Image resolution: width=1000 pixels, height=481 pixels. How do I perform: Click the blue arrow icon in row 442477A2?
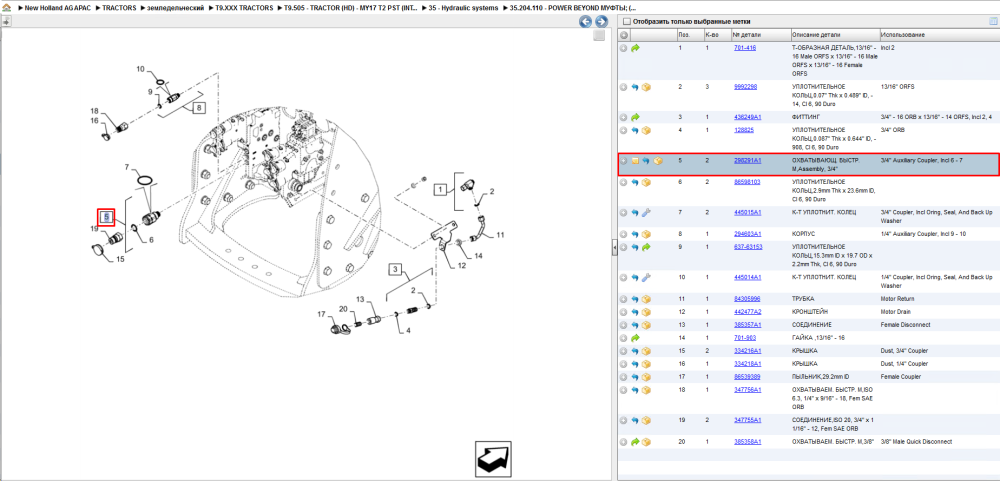tap(635, 312)
